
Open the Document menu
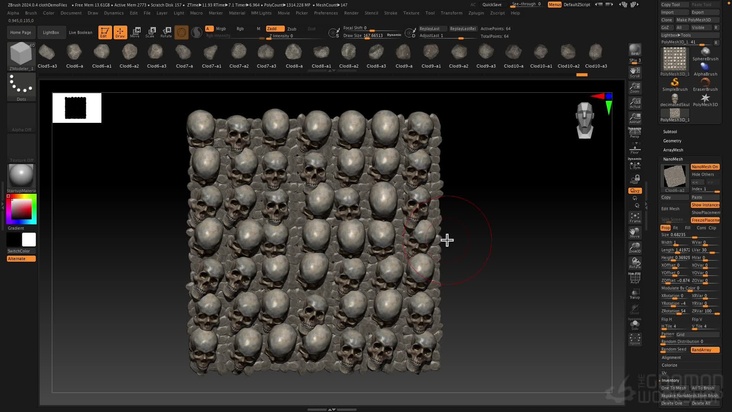pyautogui.click(x=71, y=13)
